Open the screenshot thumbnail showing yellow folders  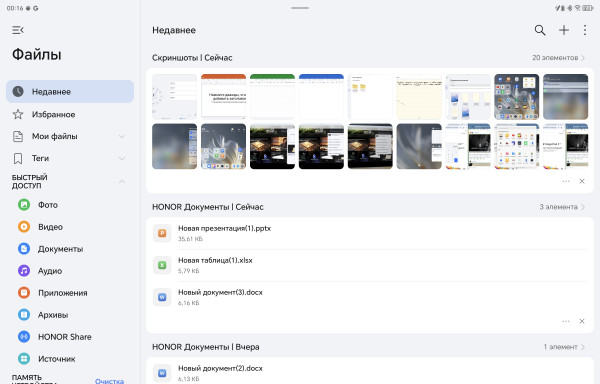(x=370, y=97)
